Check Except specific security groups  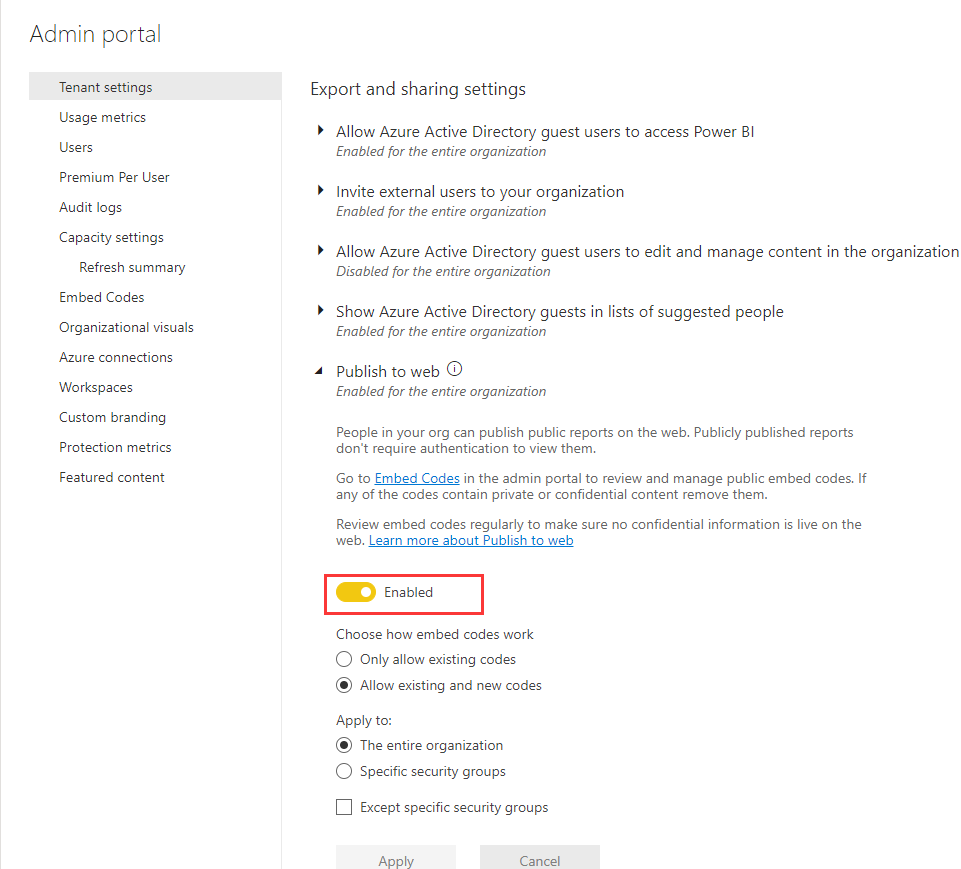pos(344,807)
